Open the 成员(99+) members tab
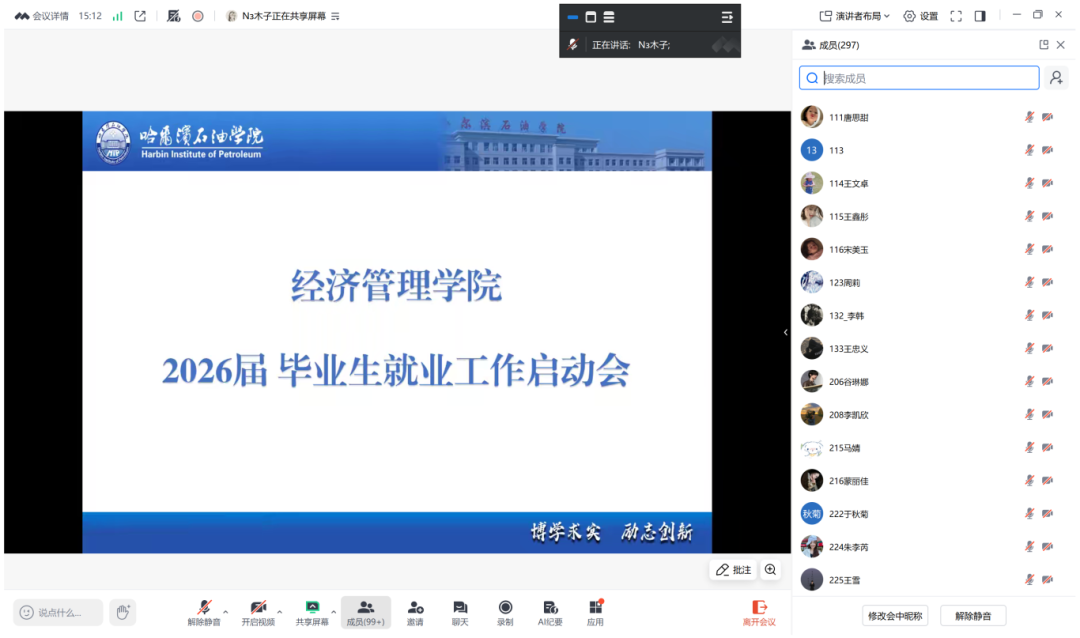Viewport: 1080px width, 638px height. click(365, 612)
